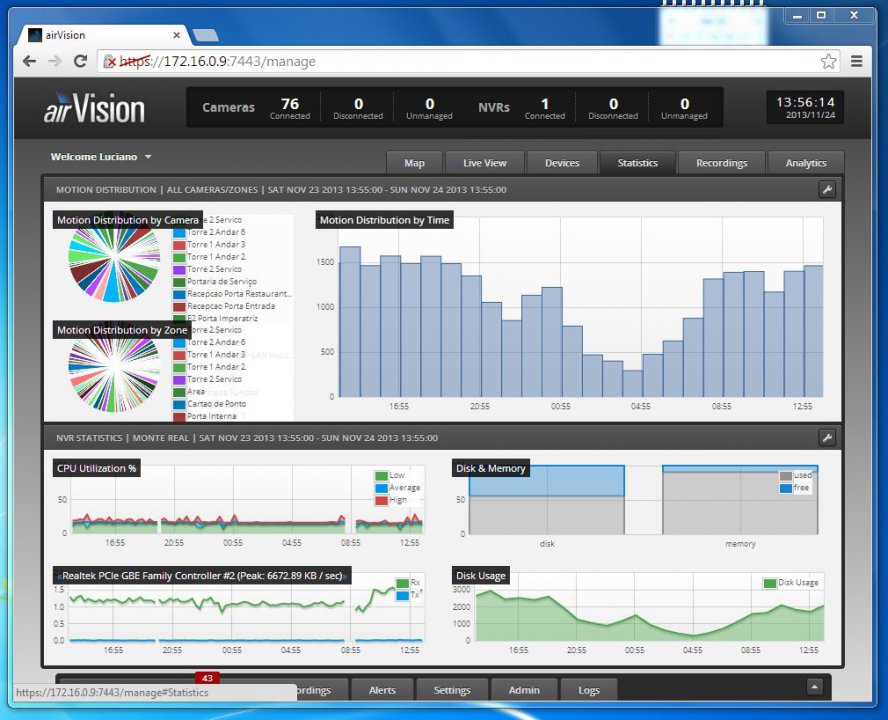This screenshot has height=720, width=888.
Task: Expand the Welcome Luciano user dropdown
Action: (101, 157)
